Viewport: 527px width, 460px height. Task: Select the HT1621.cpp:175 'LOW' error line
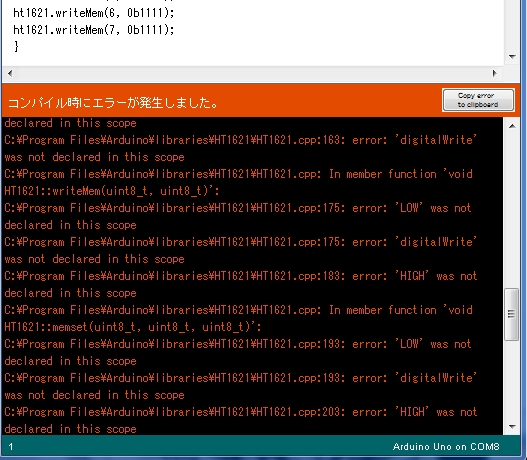click(x=238, y=216)
